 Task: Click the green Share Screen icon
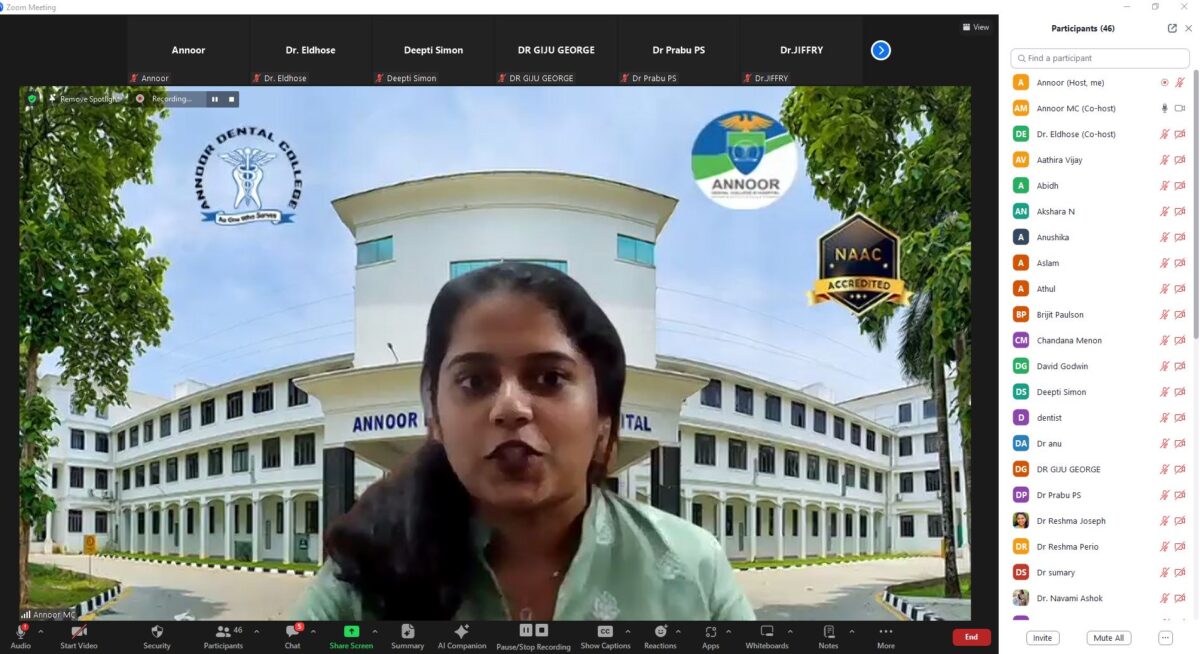point(351,631)
